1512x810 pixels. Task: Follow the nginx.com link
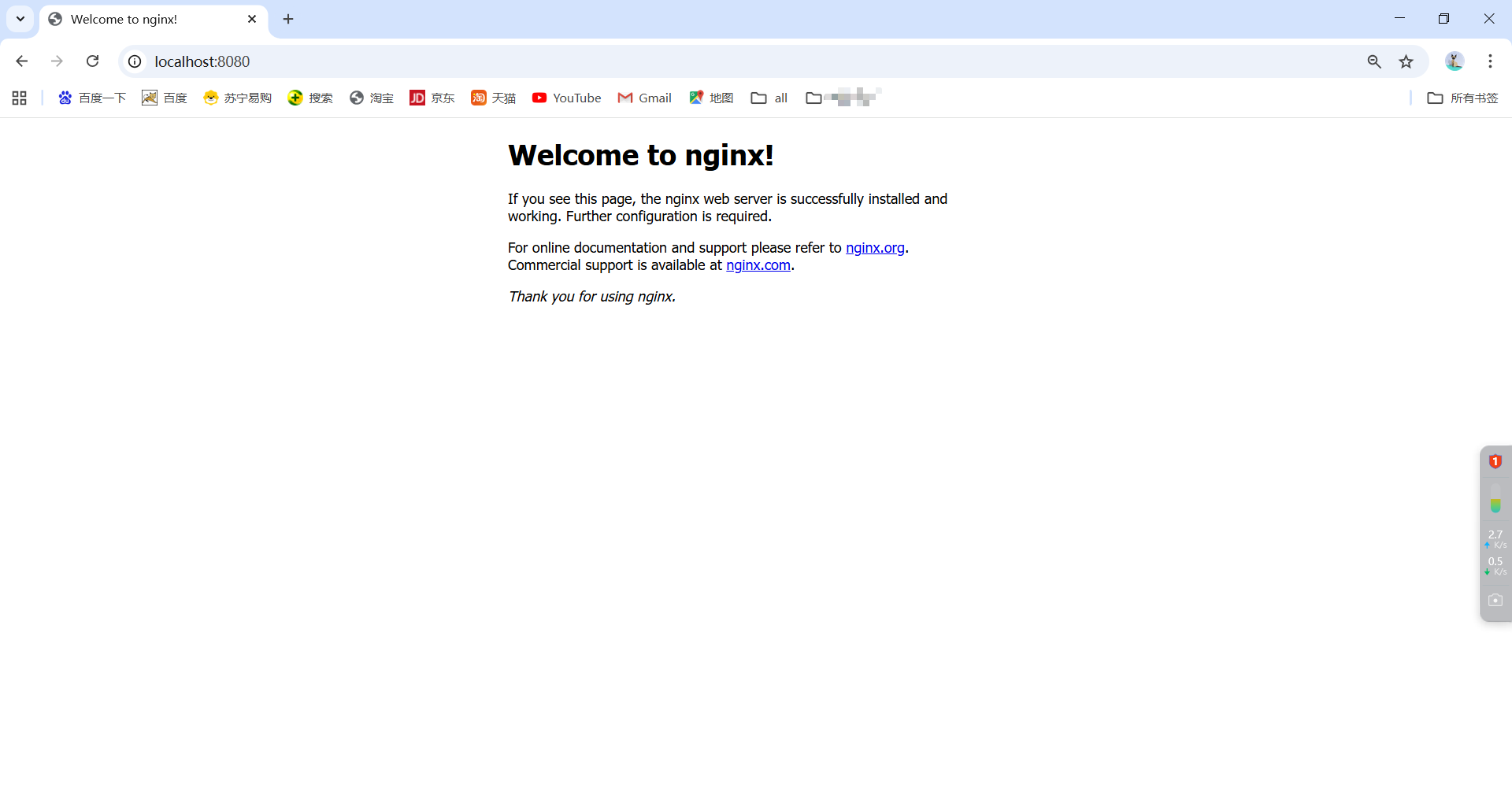[758, 265]
